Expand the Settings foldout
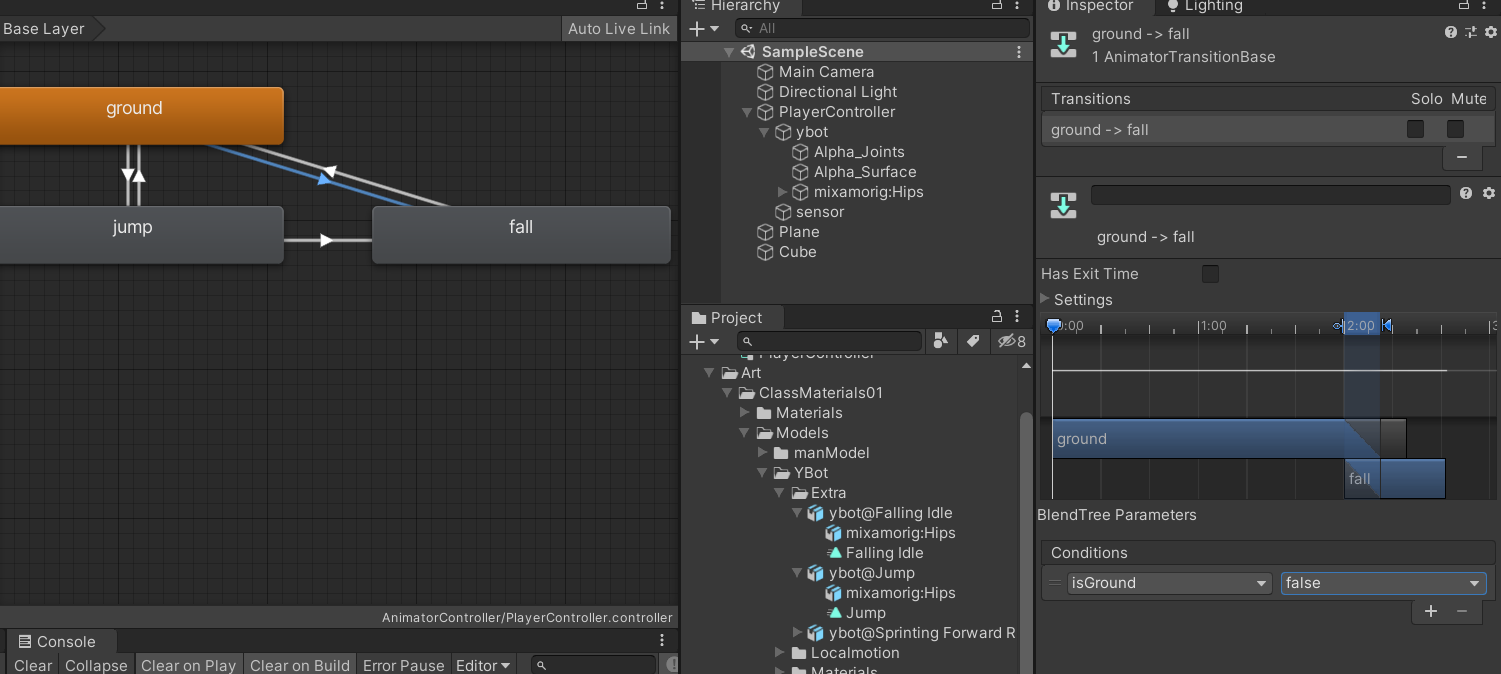This screenshot has width=1501, height=674. [x=1045, y=299]
